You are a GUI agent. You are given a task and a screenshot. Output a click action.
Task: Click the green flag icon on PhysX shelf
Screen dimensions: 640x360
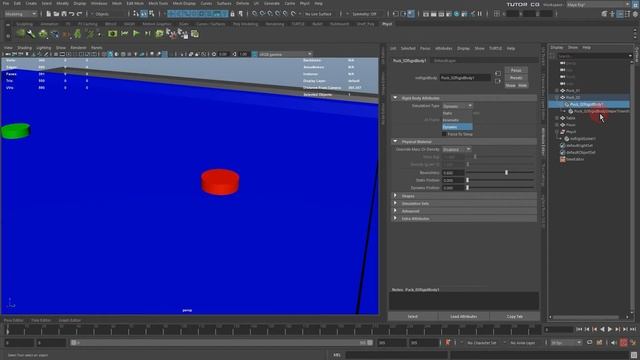(136, 34)
